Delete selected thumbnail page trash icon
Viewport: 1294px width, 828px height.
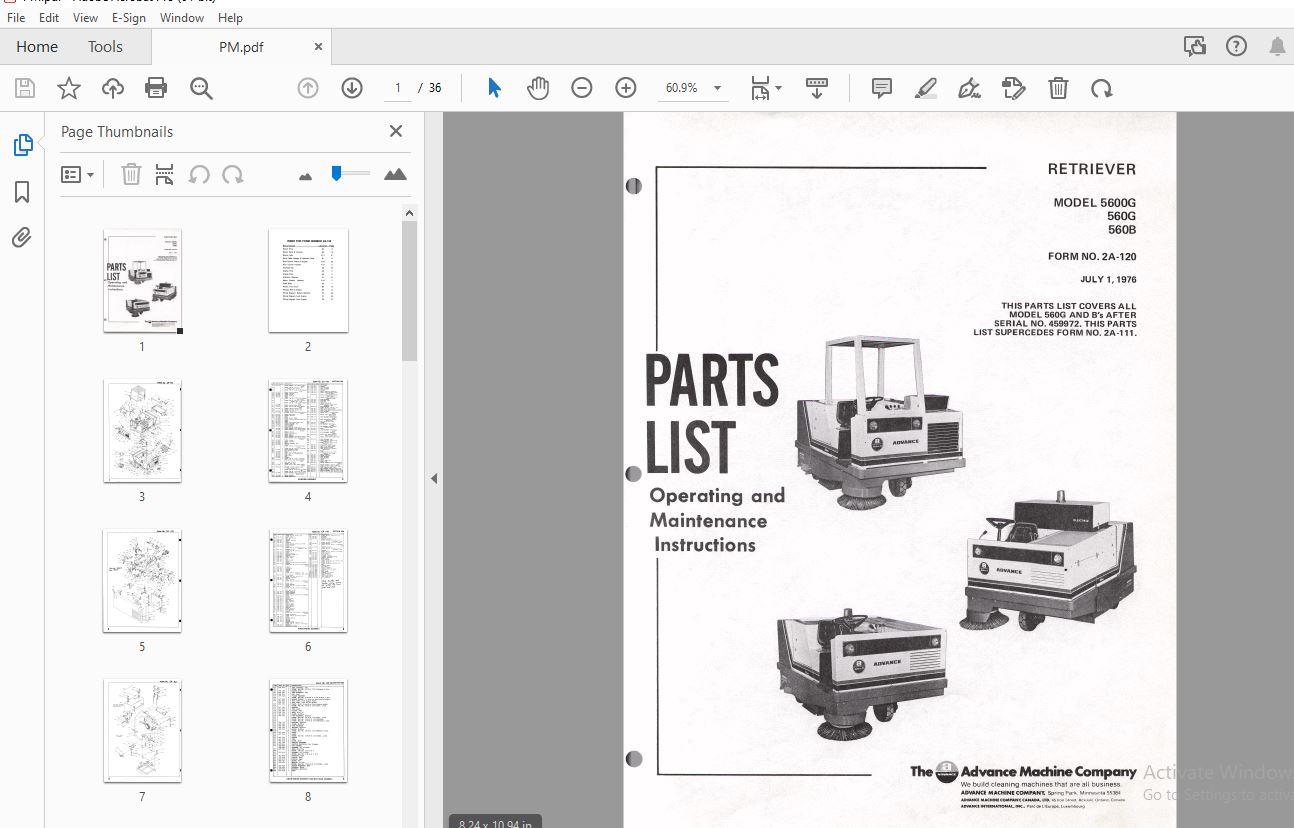coord(131,174)
